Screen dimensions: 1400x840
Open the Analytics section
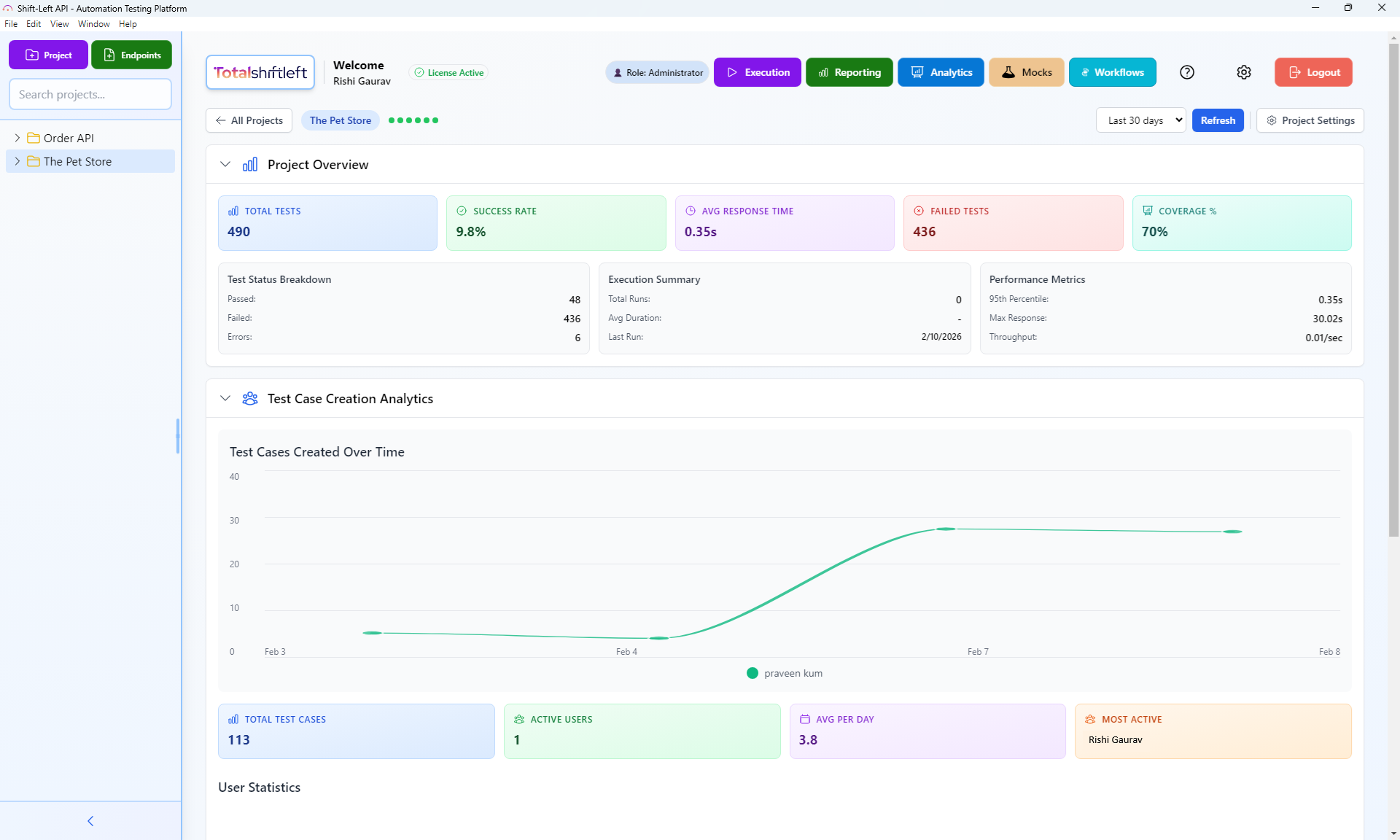point(941,72)
